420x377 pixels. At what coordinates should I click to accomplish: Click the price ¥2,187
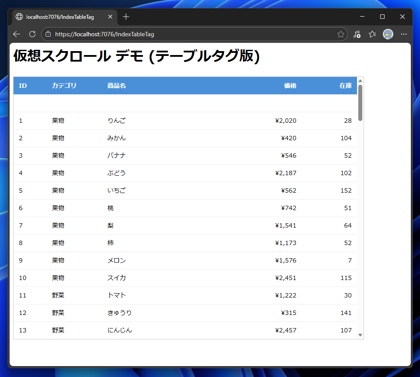pos(286,173)
